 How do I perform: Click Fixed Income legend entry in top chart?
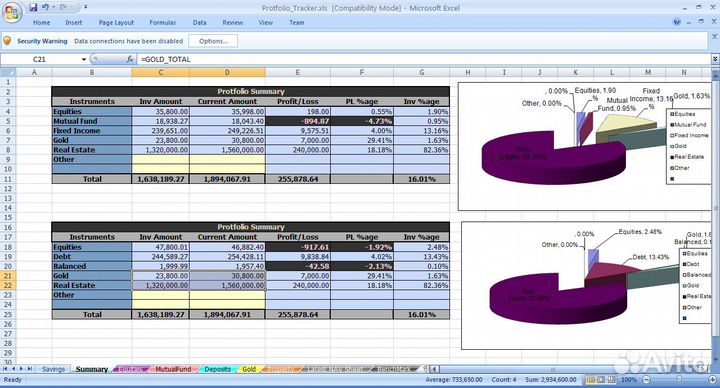pyautogui.click(x=689, y=135)
